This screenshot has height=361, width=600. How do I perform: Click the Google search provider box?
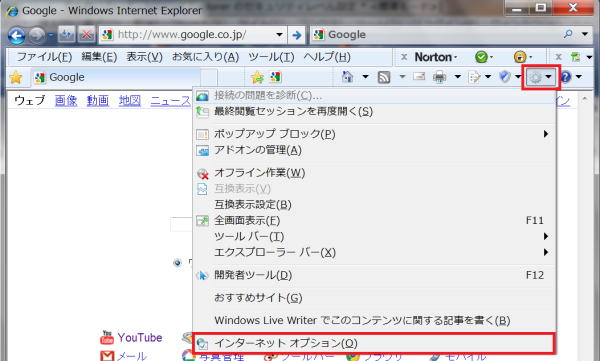click(x=435, y=34)
